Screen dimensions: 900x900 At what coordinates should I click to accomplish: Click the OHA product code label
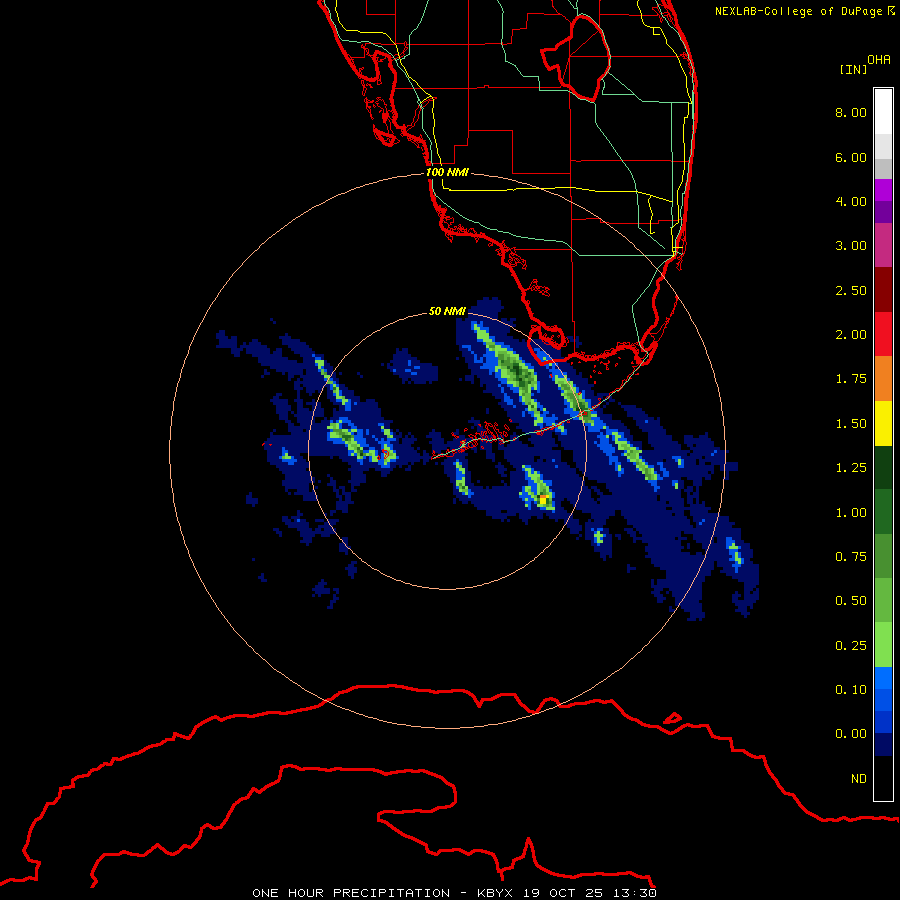click(x=879, y=60)
